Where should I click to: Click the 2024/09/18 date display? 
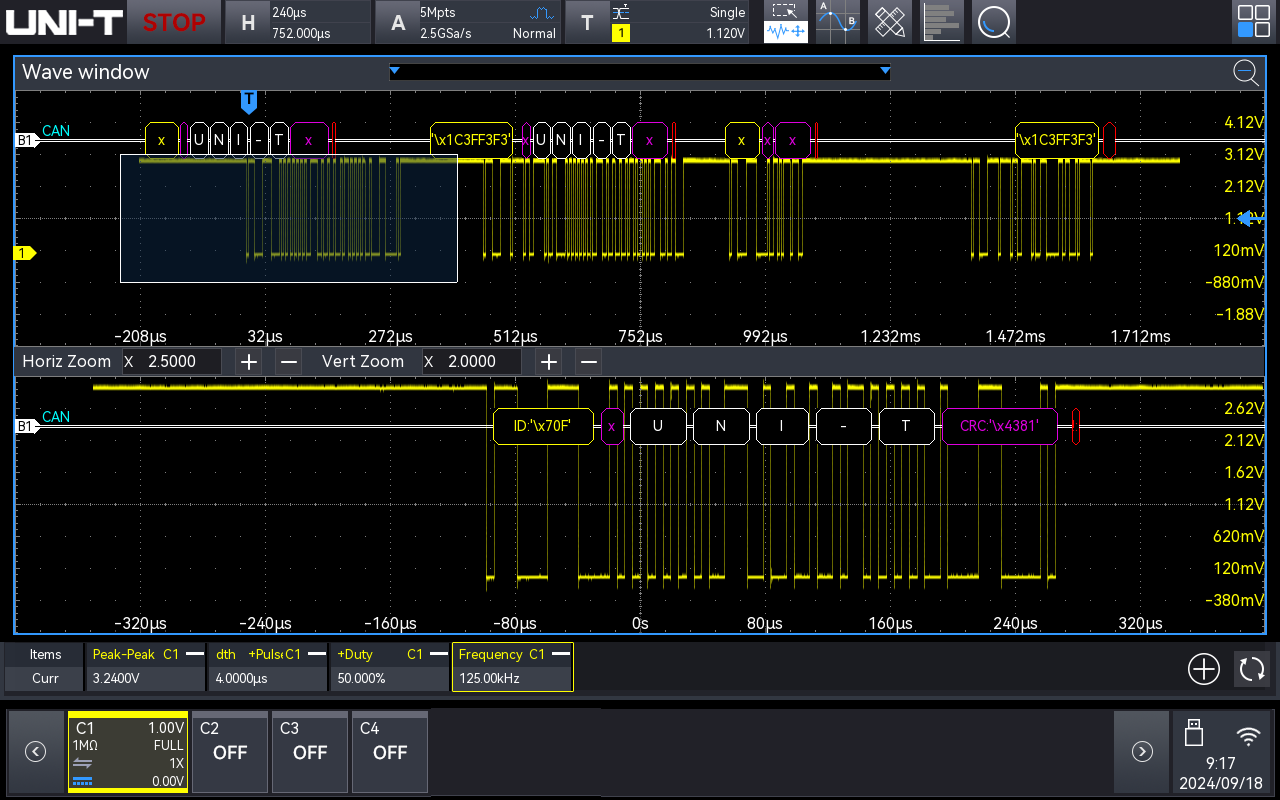1222,782
